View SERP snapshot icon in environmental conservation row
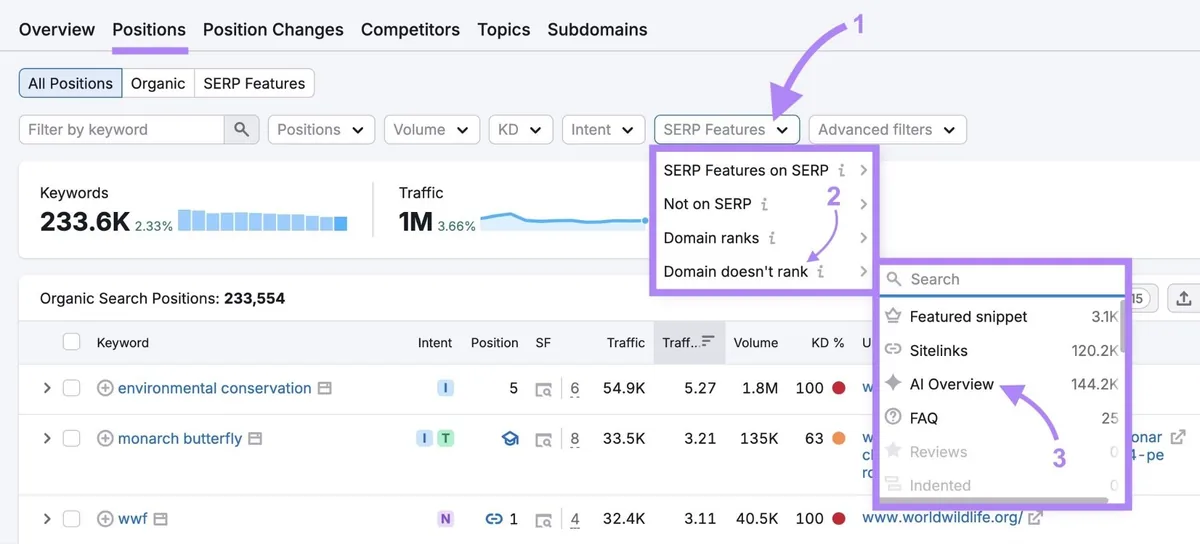The image size is (1200, 544). pyautogui.click(x=543, y=389)
